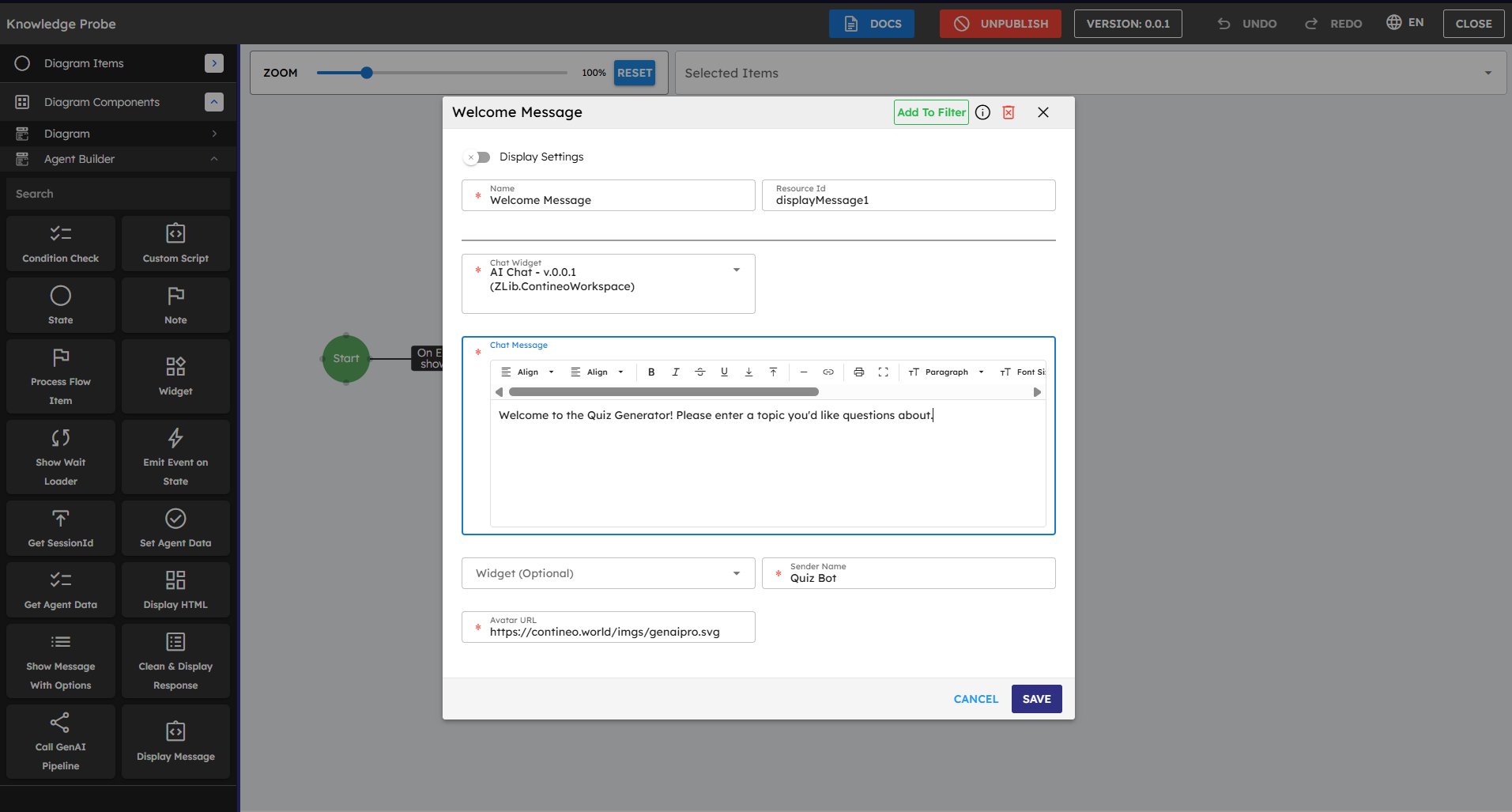The height and width of the screenshot is (812, 1512).
Task: Click the zoom slider handle
Action: (x=367, y=73)
